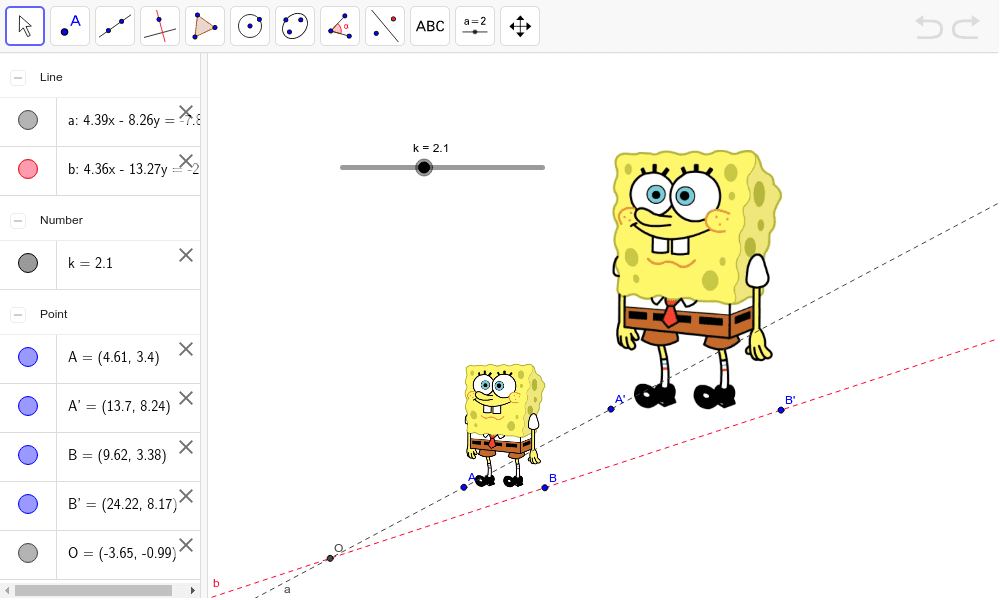1000x600 pixels.
Task: Delete point B' with its X
Action: click(186, 496)
